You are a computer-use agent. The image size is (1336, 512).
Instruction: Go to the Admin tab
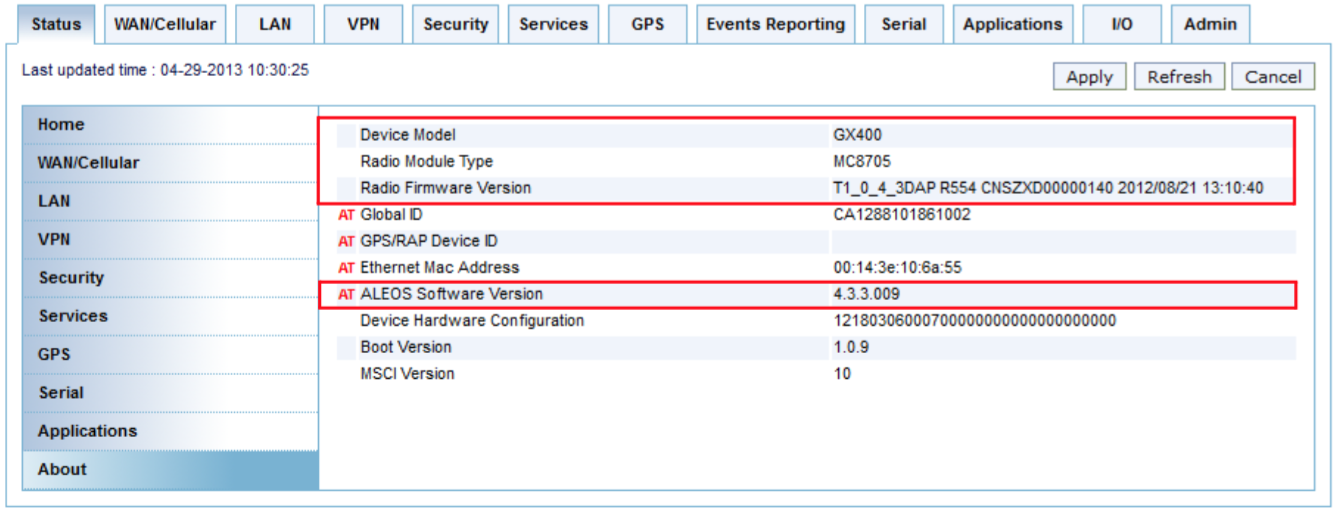1210,25
